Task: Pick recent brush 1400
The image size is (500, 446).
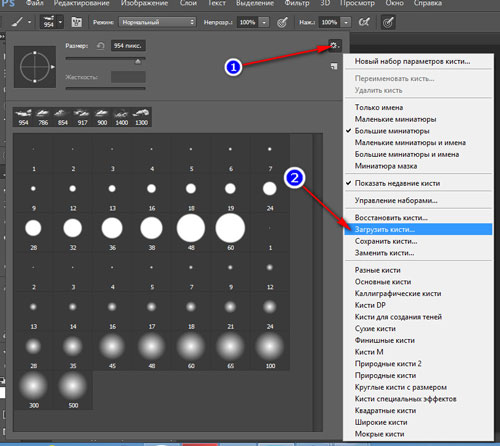Action: [x=122, y=117]
